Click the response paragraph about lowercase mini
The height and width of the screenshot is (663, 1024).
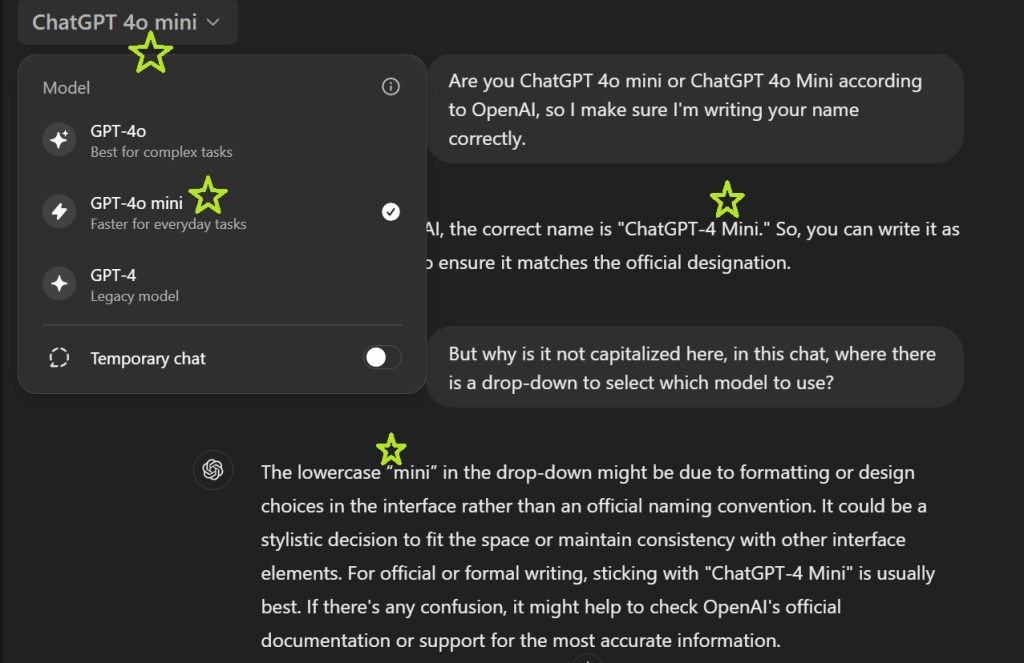point(597,555)
